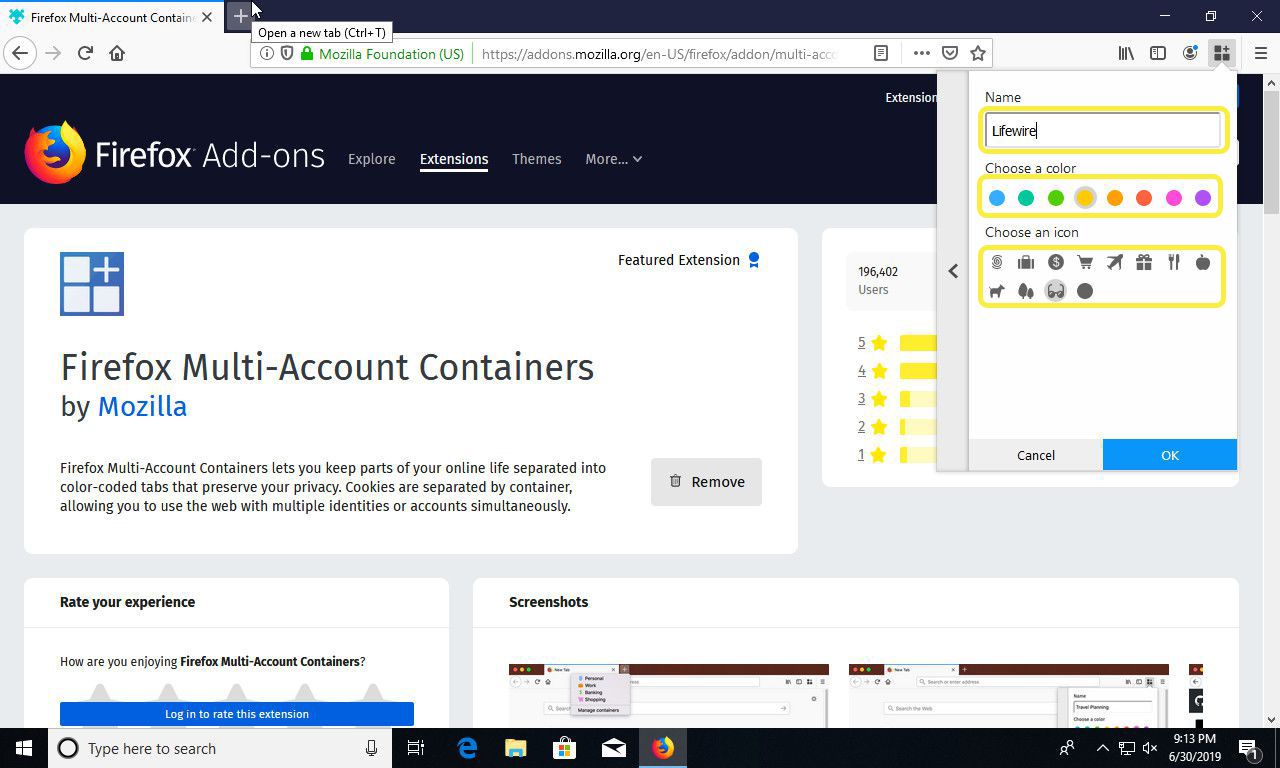Screen dimensions: 1280x768
Task: Pick the orange container color
Action: coord(1114,198)
